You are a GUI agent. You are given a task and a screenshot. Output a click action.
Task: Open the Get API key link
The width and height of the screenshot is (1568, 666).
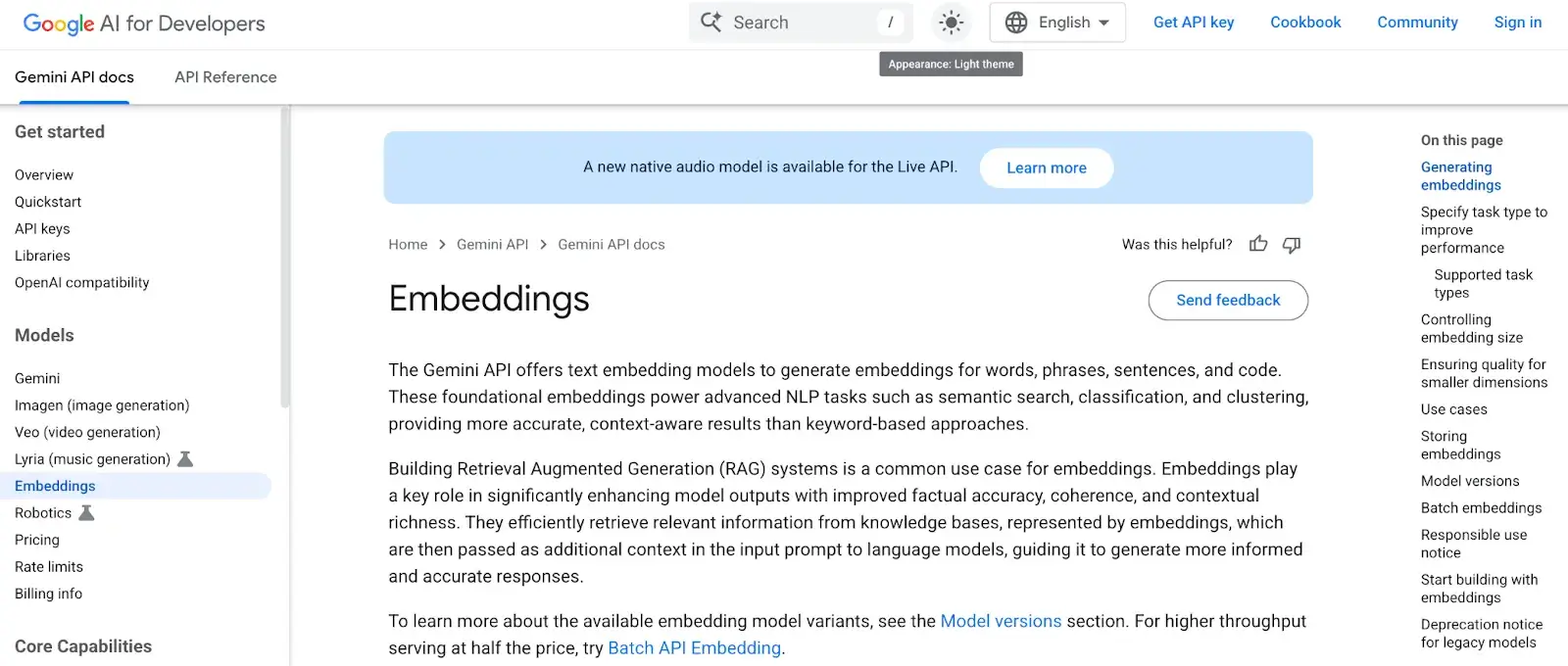(1193, 23)
